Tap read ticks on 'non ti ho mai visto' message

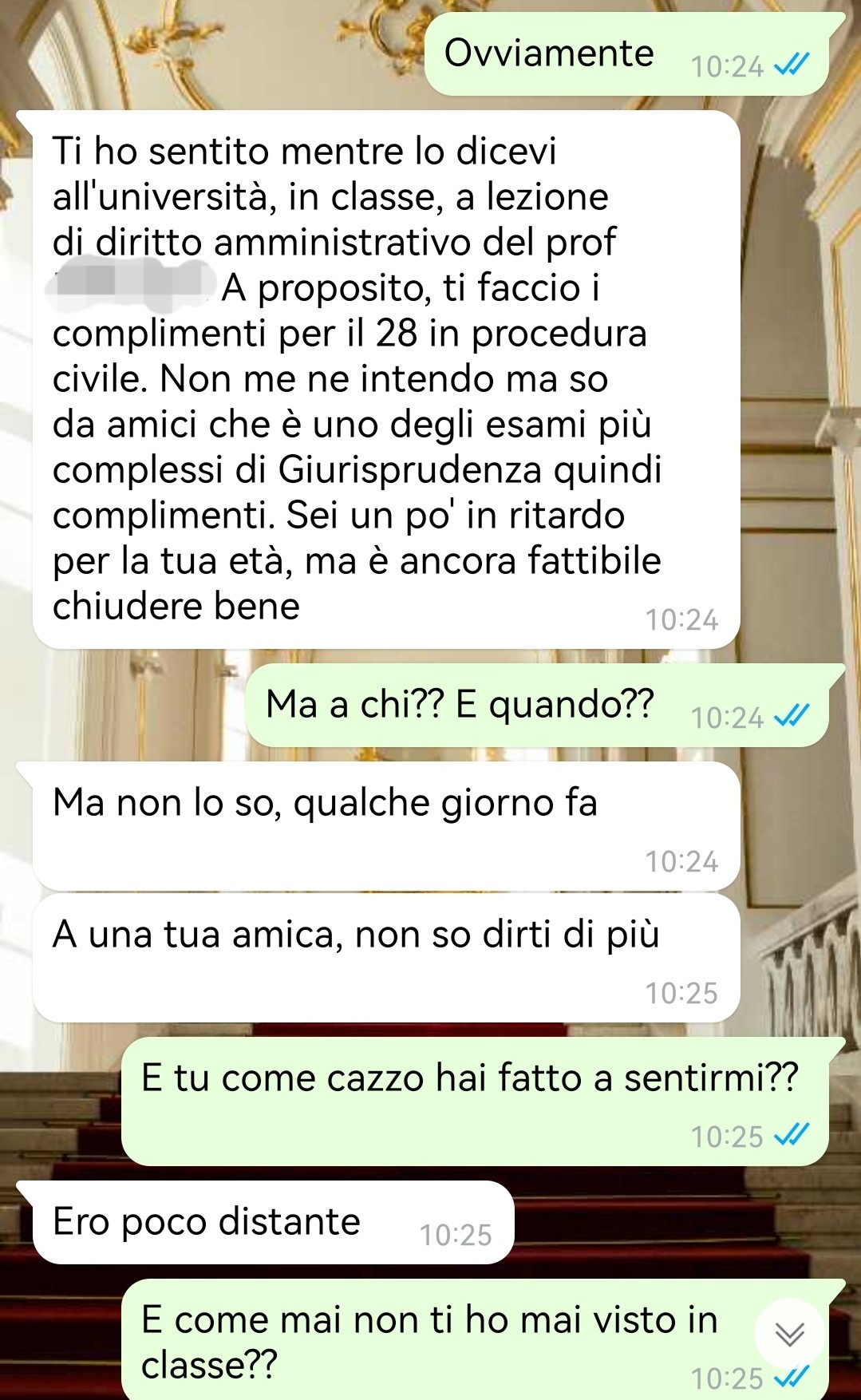(792, 1377)
